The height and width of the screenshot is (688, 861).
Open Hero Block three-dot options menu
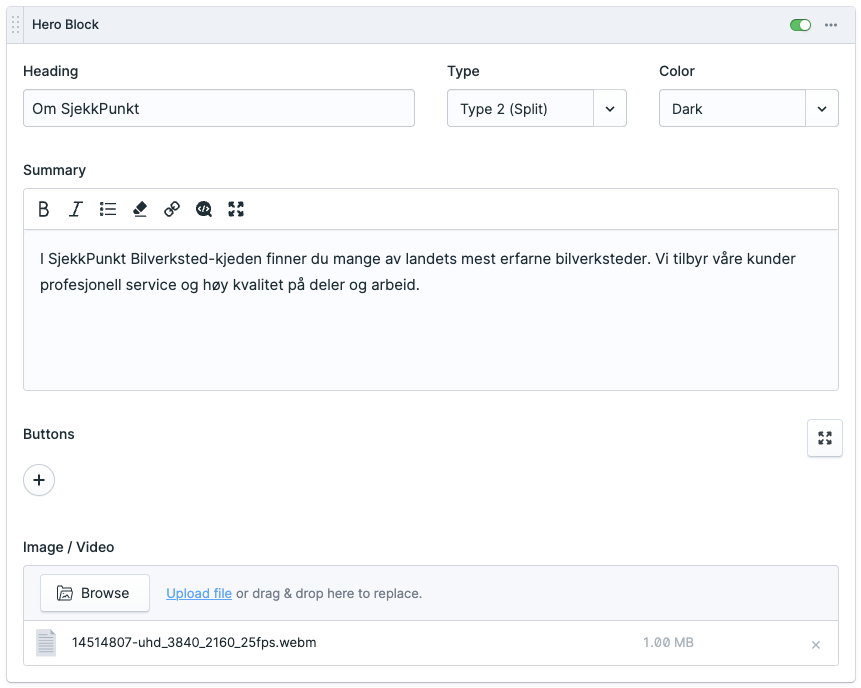(831, 25)
